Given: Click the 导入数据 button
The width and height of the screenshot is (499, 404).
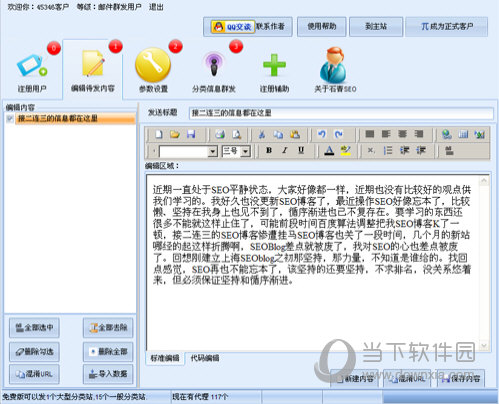Looking at the screenshot, I should pyautogui.click(x=108, y=374).
